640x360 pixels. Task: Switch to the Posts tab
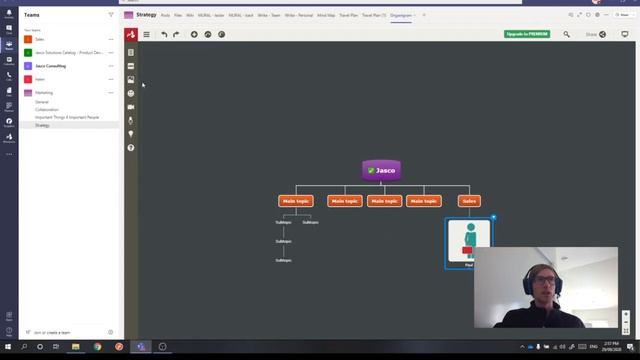click(x=165, y=15)
